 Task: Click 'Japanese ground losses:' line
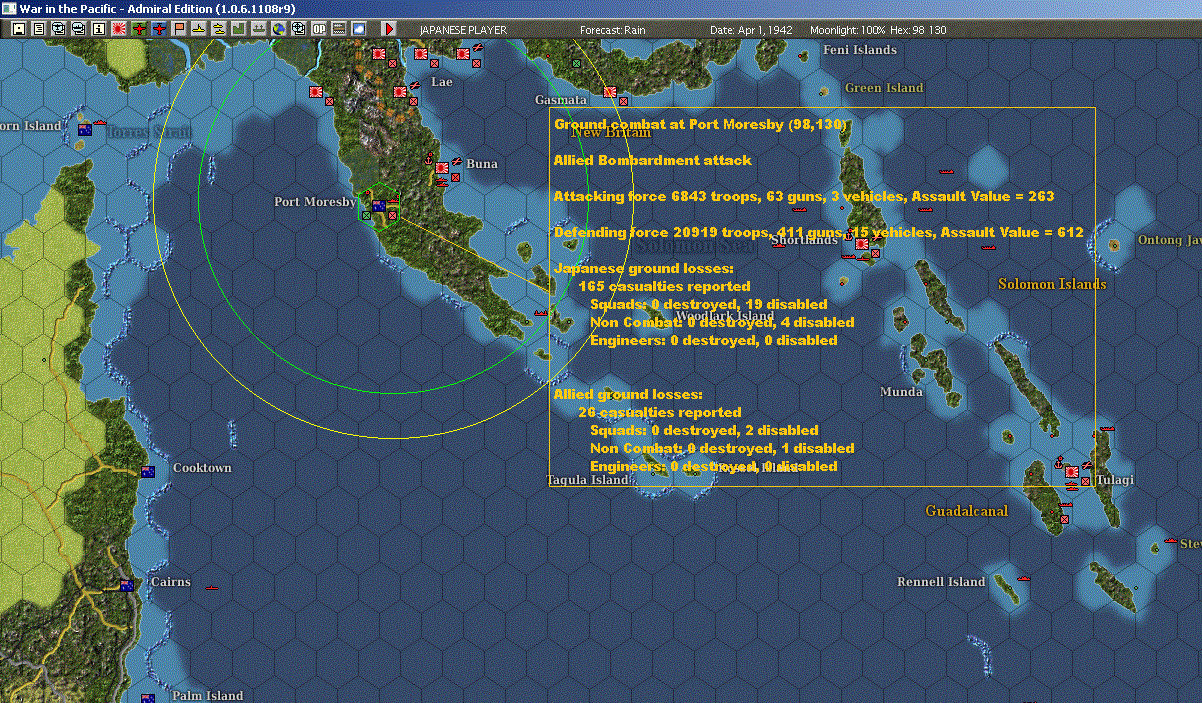click(x=644, y=268)
